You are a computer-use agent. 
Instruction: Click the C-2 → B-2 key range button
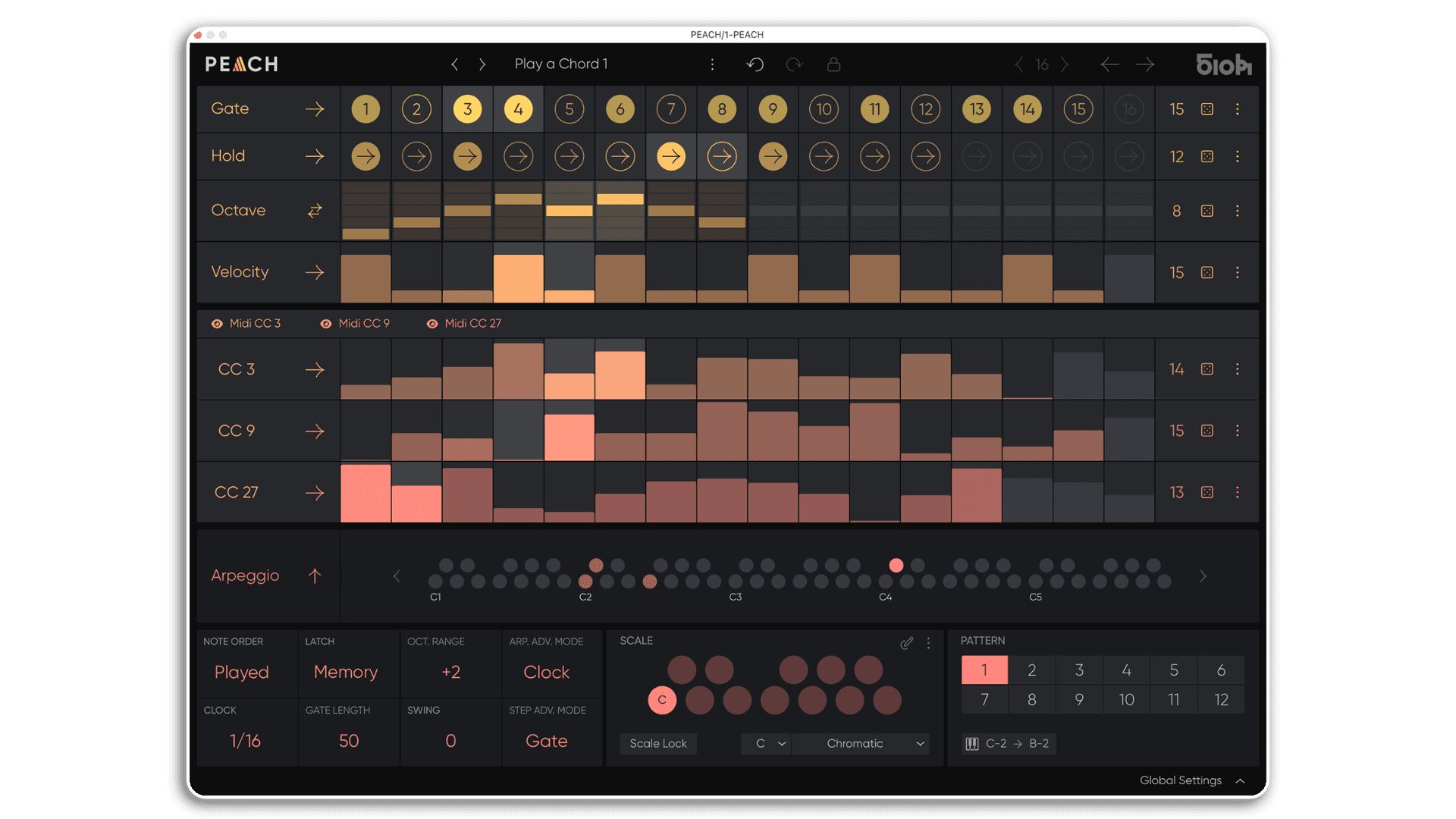point(1009,744)
